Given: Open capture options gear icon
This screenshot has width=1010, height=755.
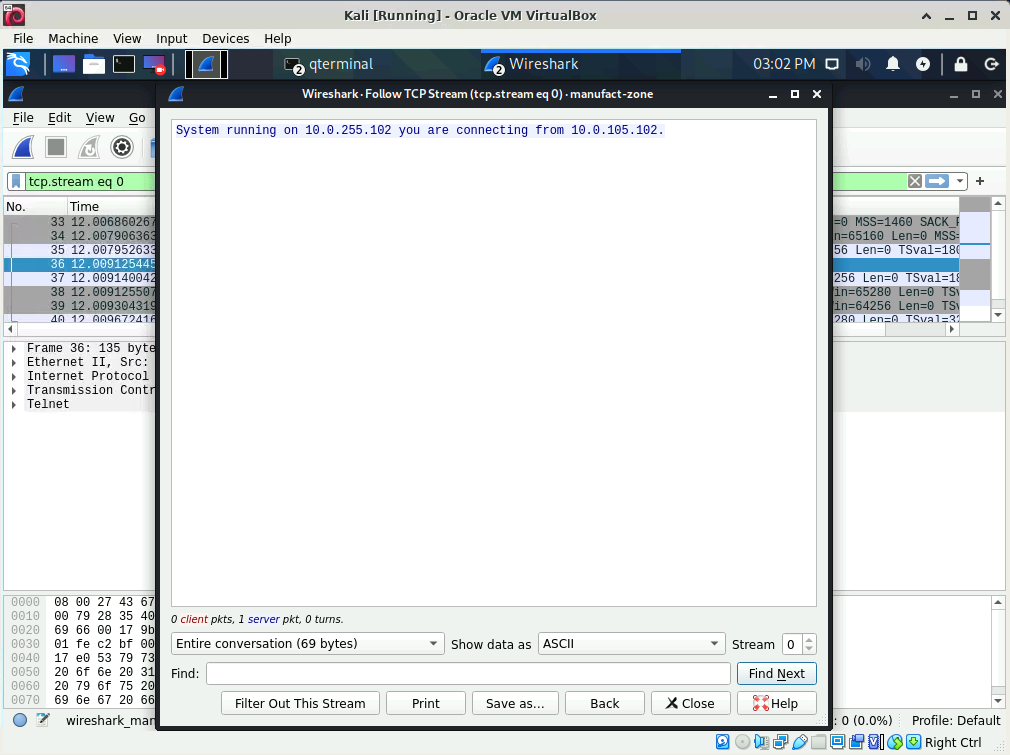Looking at the screenshot, I should (x=122, y=148).
